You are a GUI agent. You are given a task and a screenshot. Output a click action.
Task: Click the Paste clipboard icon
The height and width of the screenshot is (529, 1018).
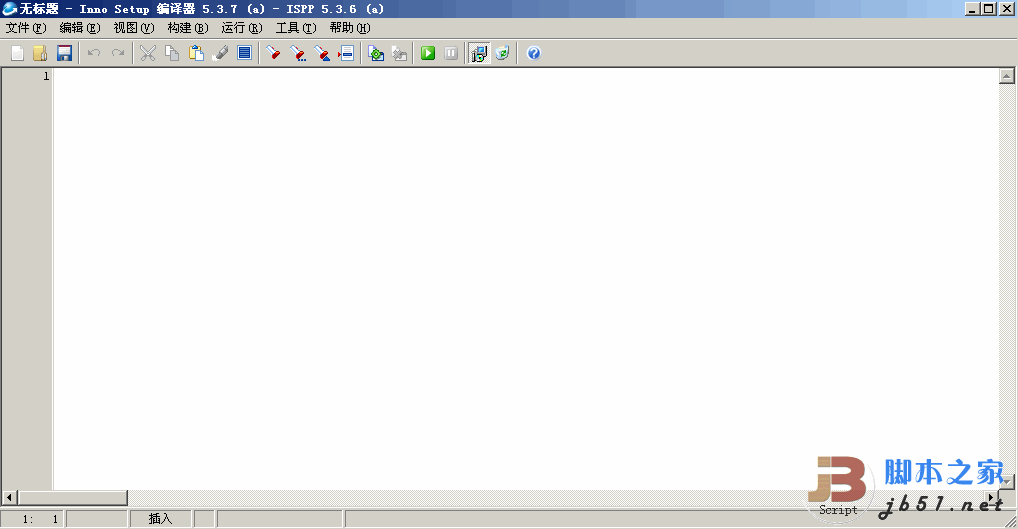click(196, 53)
